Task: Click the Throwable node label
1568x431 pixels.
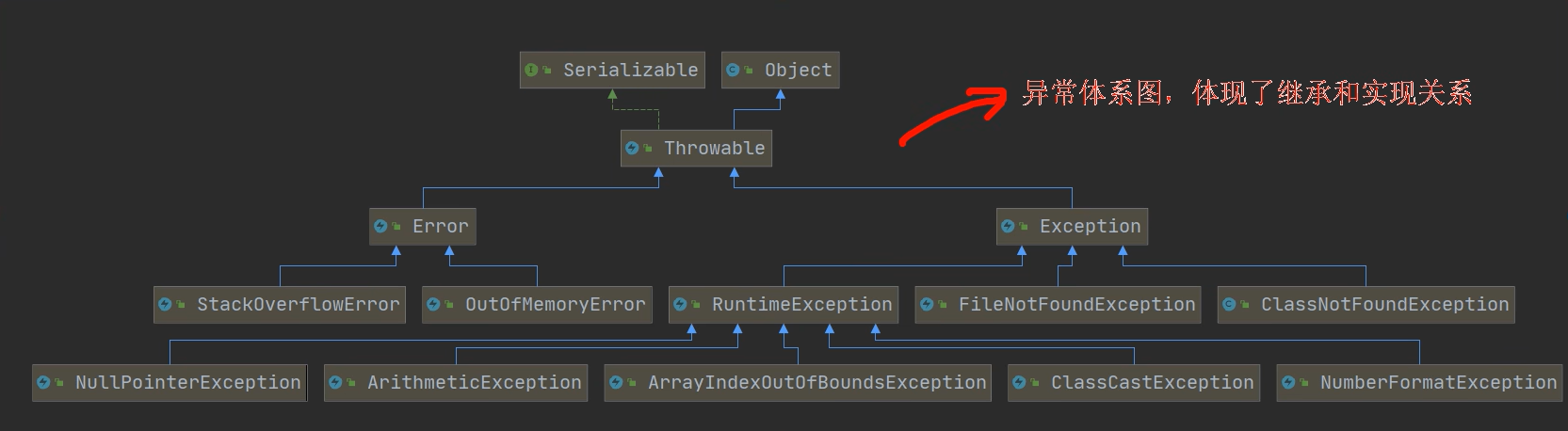Action: click(714, 149)
